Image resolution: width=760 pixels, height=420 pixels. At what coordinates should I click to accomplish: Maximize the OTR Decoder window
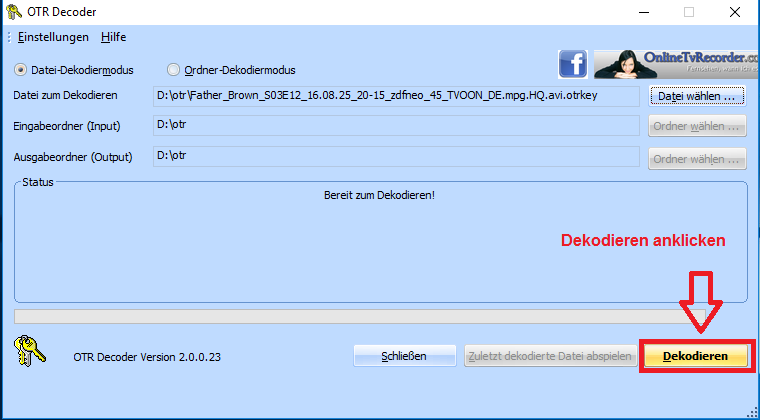[688, 12]
